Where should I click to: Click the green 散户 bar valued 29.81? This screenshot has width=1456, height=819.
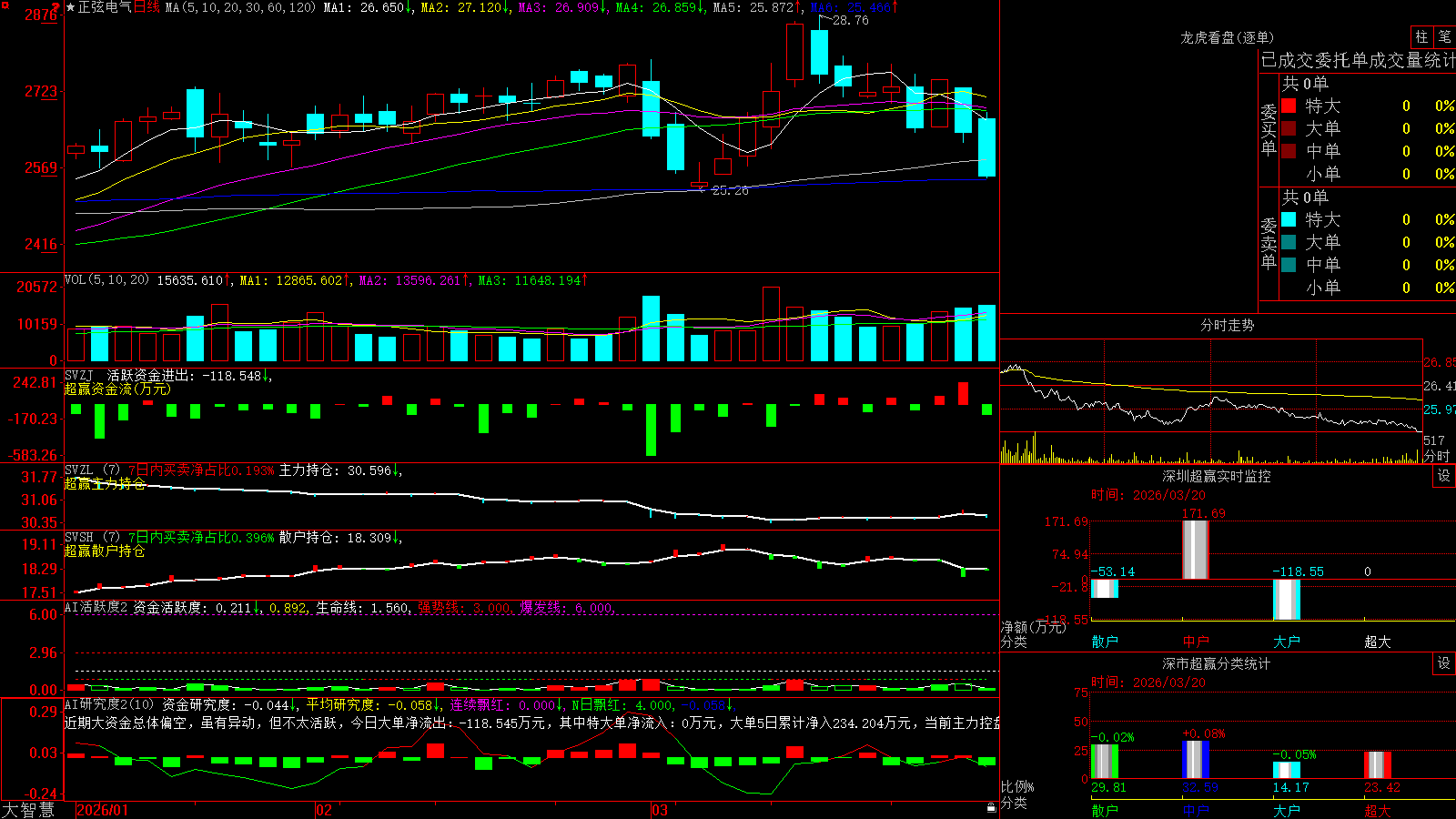coord(1105,762)
